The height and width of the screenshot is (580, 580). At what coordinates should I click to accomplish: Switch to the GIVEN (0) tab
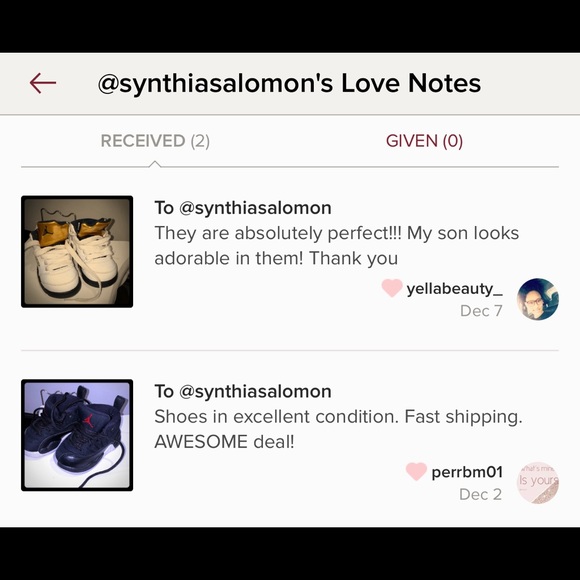[424, 141]
